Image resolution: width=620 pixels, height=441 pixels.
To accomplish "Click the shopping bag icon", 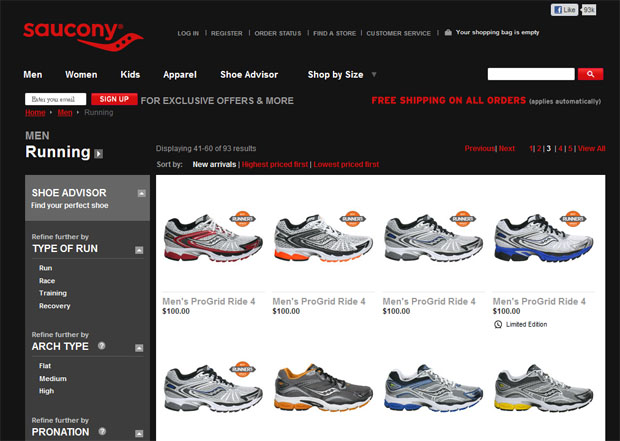I will 448,32.
